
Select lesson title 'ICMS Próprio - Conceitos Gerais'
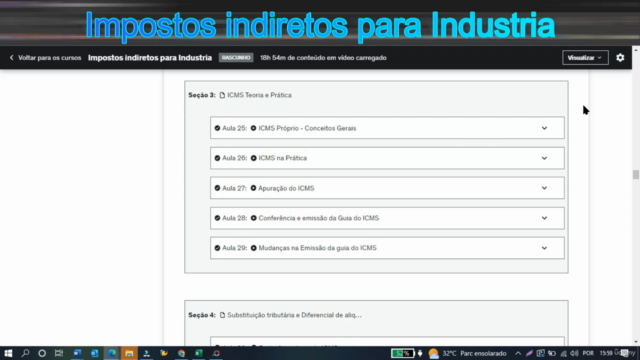307,128
